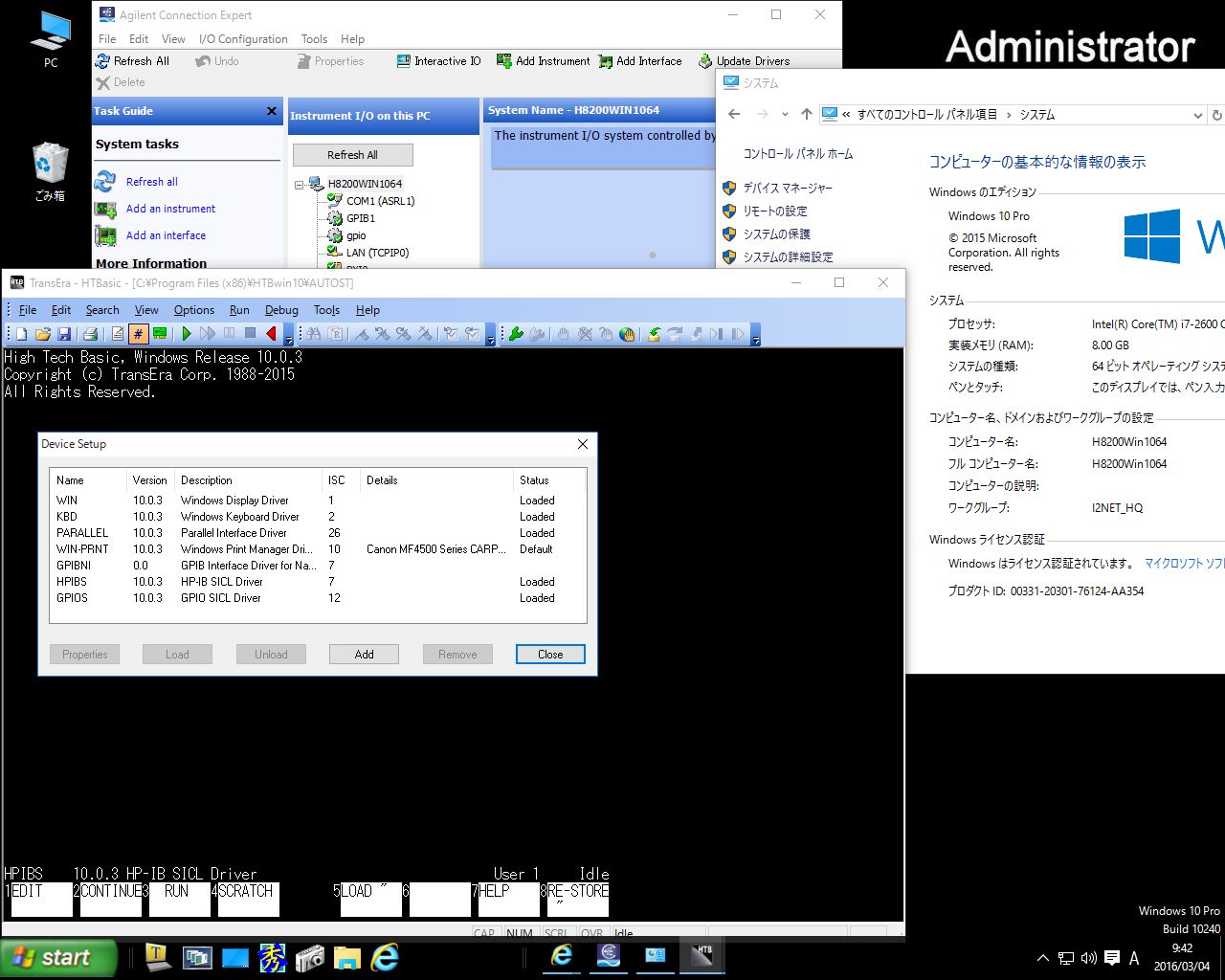Screen dimensions: 1225x980
Task: Close the Task Guide panel in Agilent
Action: tap(271, 111)
